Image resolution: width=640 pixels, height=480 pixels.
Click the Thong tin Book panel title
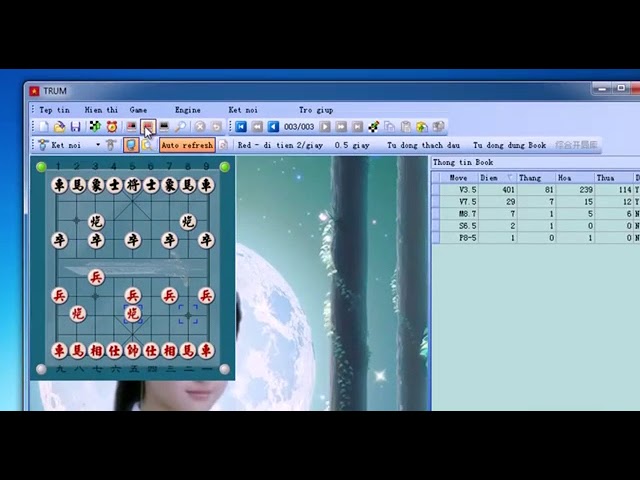[463, 162]
